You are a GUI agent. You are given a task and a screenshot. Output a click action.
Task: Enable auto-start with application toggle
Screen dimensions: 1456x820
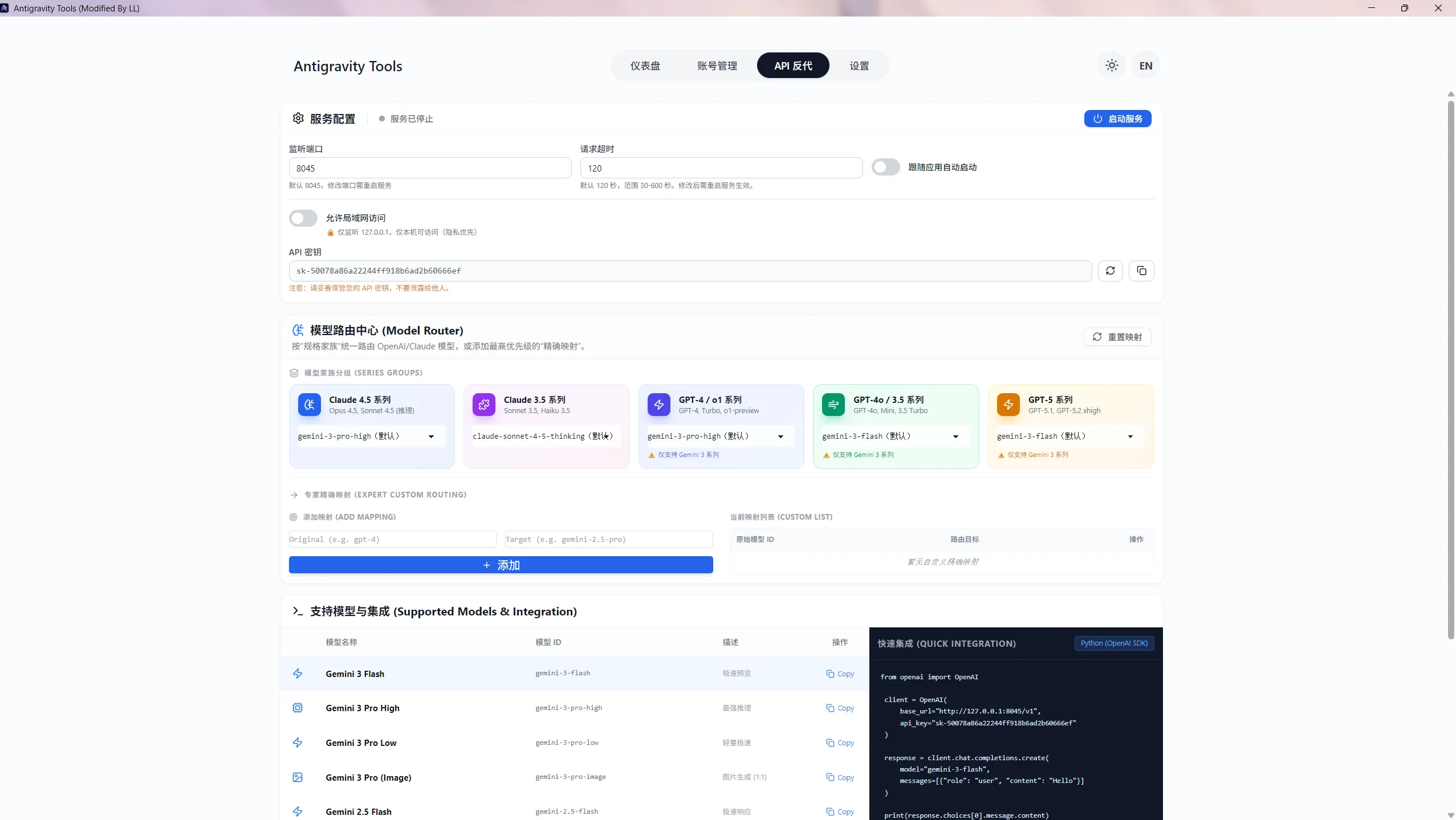click(x=885, y=167)
